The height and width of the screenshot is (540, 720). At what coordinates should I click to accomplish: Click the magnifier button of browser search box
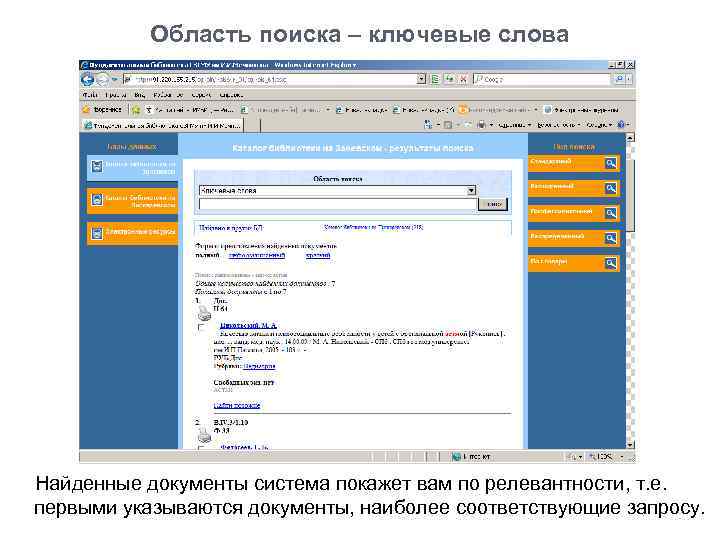pyautogui.click(x=619, y=79)
